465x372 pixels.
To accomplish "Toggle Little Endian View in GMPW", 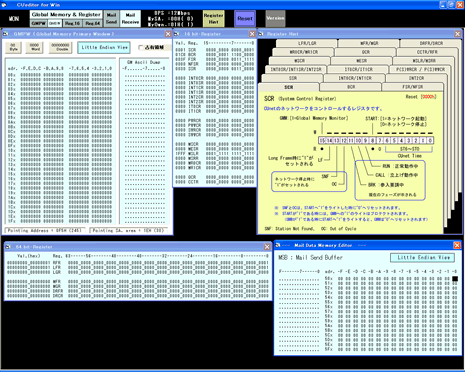I will click(104, 48).
